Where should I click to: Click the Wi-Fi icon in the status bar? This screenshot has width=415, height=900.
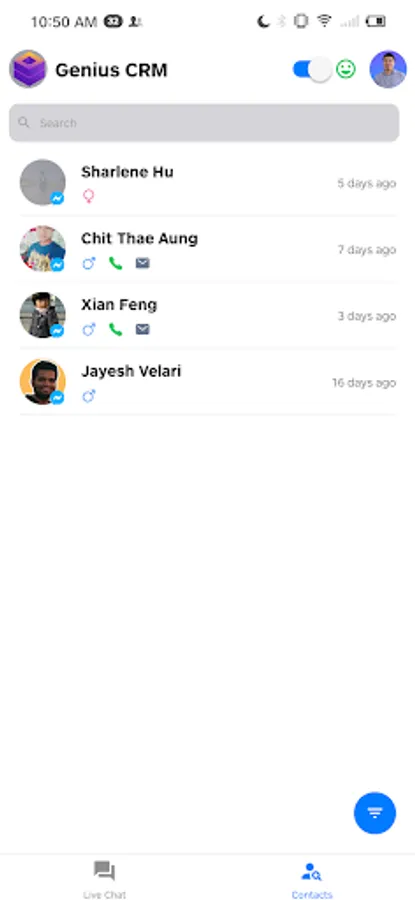coord(324,22)
